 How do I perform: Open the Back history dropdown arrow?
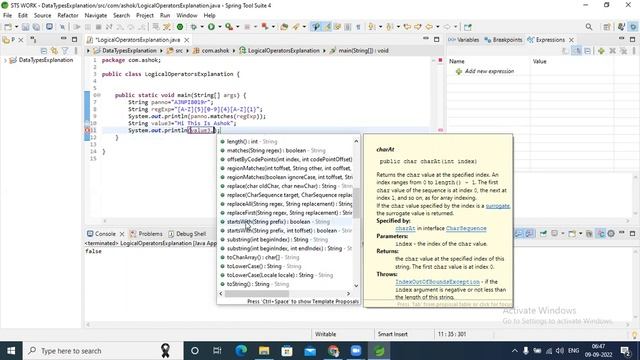(x=438, y=27)
